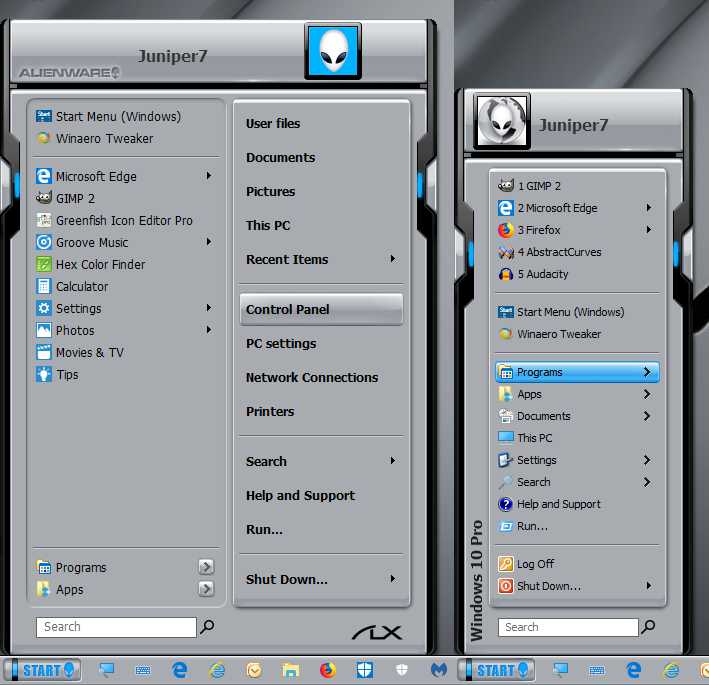Click the Windows Defender shield taskbar icon
709x685 pixels.
click(364, 670)
